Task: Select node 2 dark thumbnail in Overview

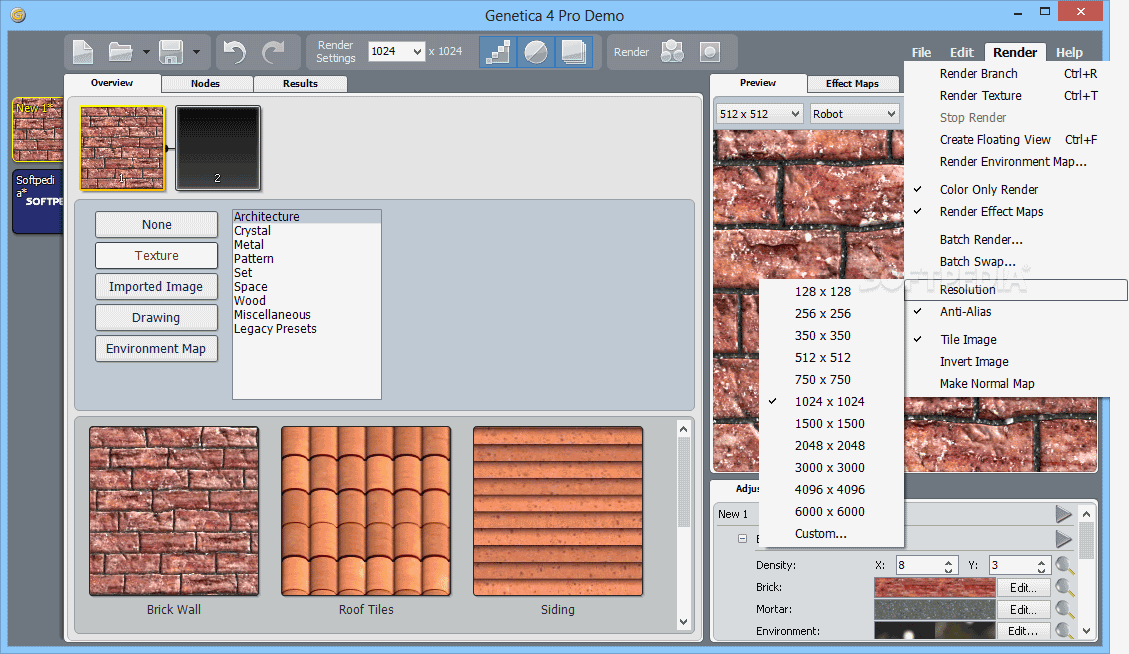Action: pos(218,148)
